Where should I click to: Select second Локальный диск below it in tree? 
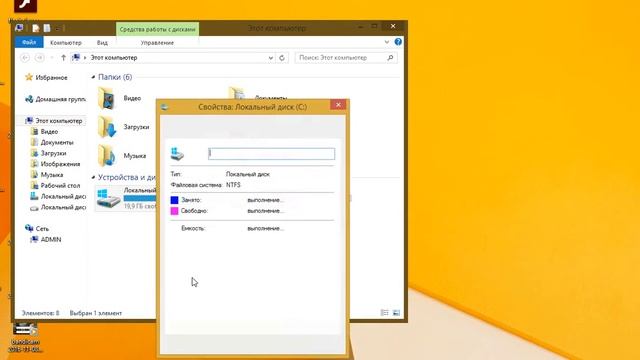click(x=58, y=207)
